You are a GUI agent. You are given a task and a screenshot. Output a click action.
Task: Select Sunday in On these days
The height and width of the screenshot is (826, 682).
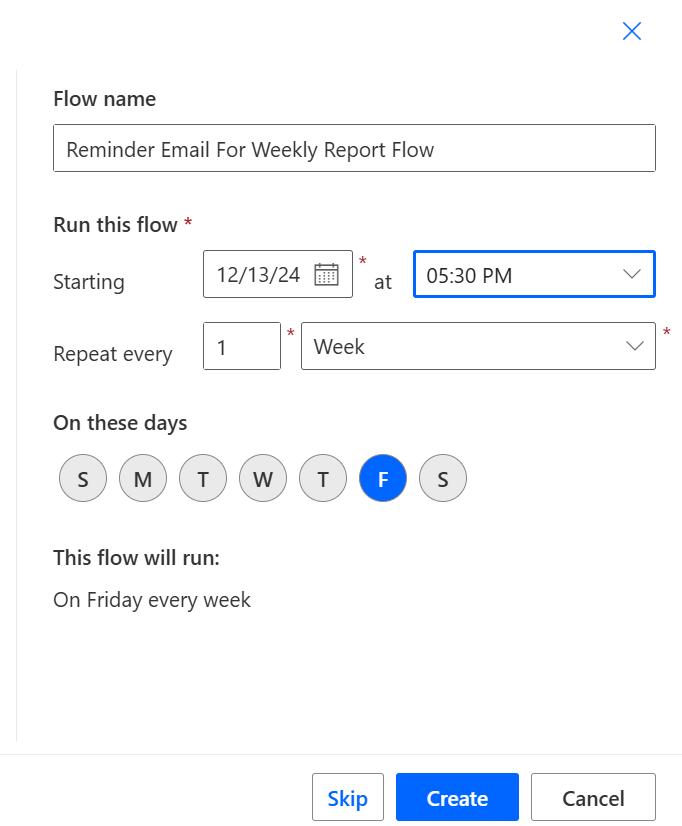tap(82, 478)
